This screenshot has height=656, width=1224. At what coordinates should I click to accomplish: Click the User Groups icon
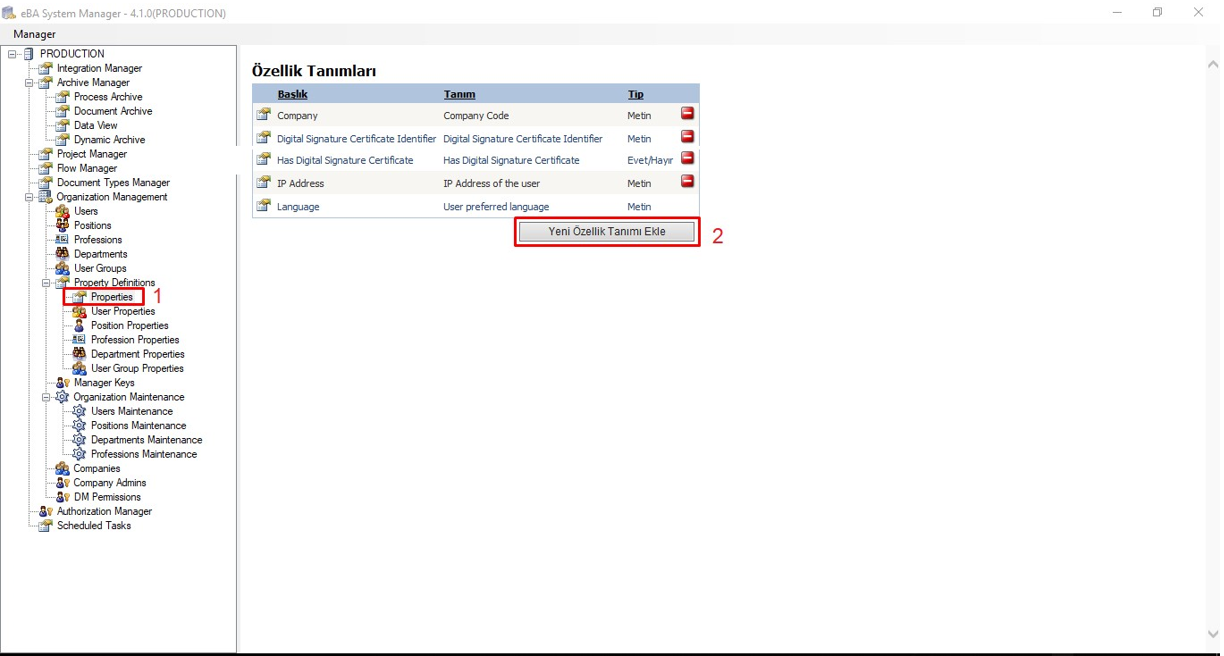tap(62, 268)
